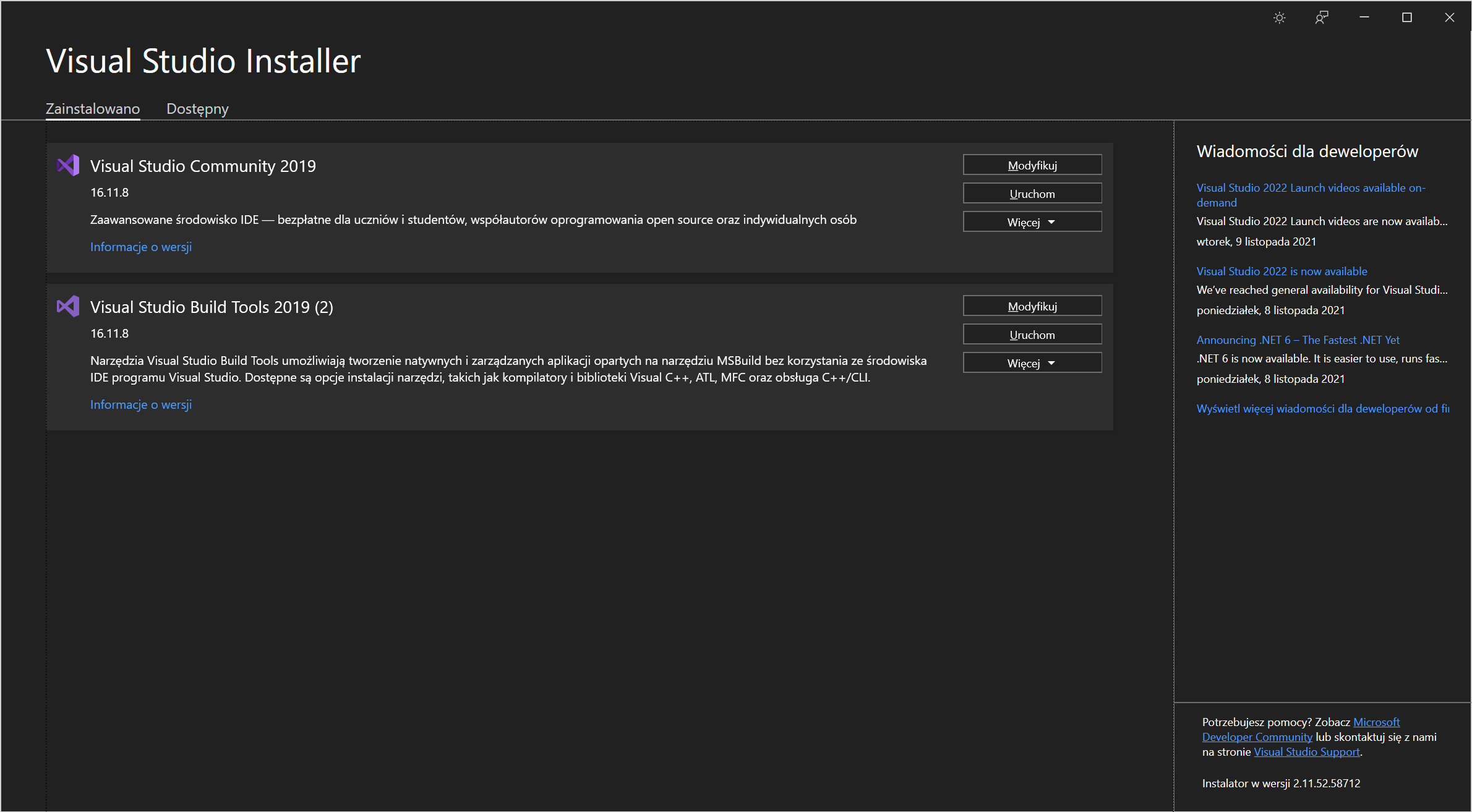
Task: Open the feedback icon in title bar
Action: point(1321,18)
